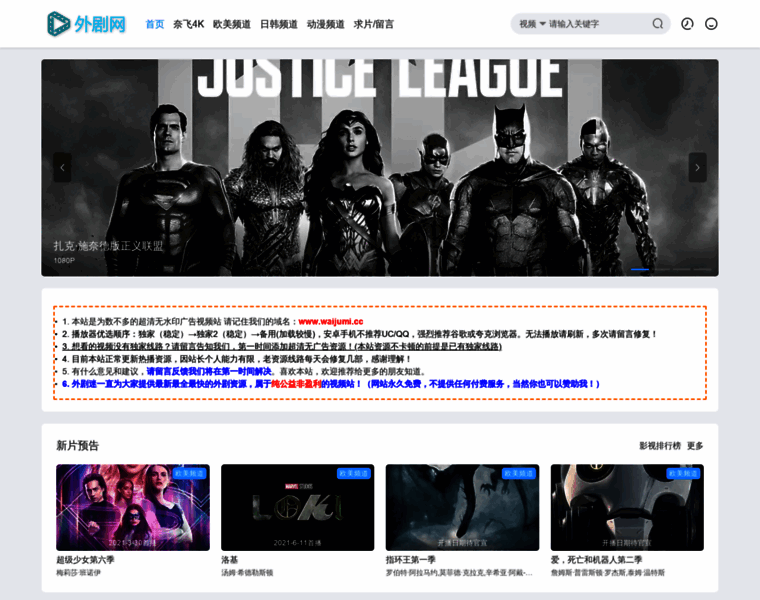Go to previous banner slide arrow
Image resolution: width=760 pixels, height=600 pixels.
point(62,168)
